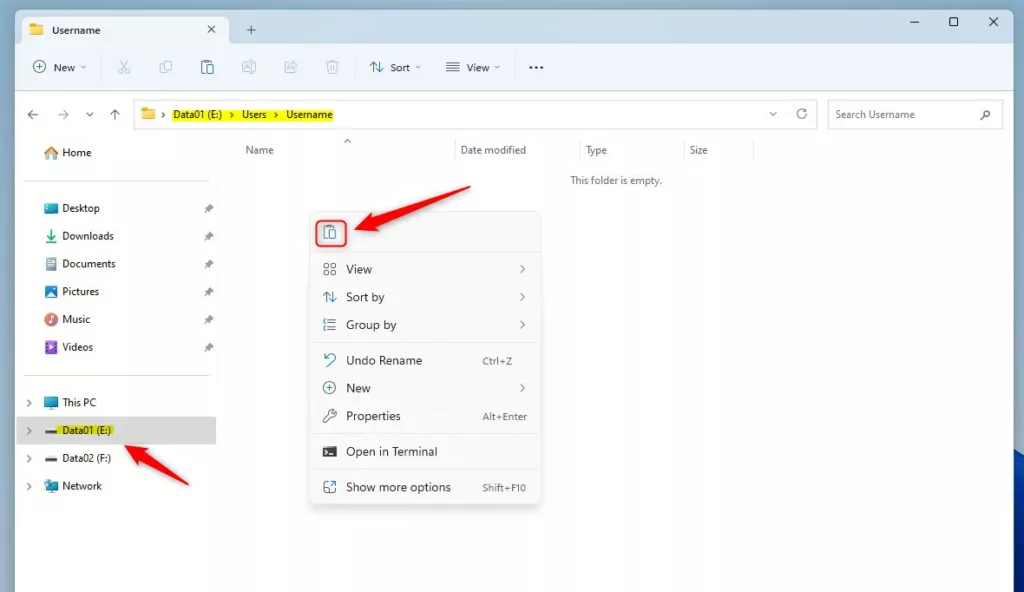The width and height of the screenshot is (1024, 592).
Task: Expand the Data01 (E:) tree node
Action: click(x=29, y=431)
